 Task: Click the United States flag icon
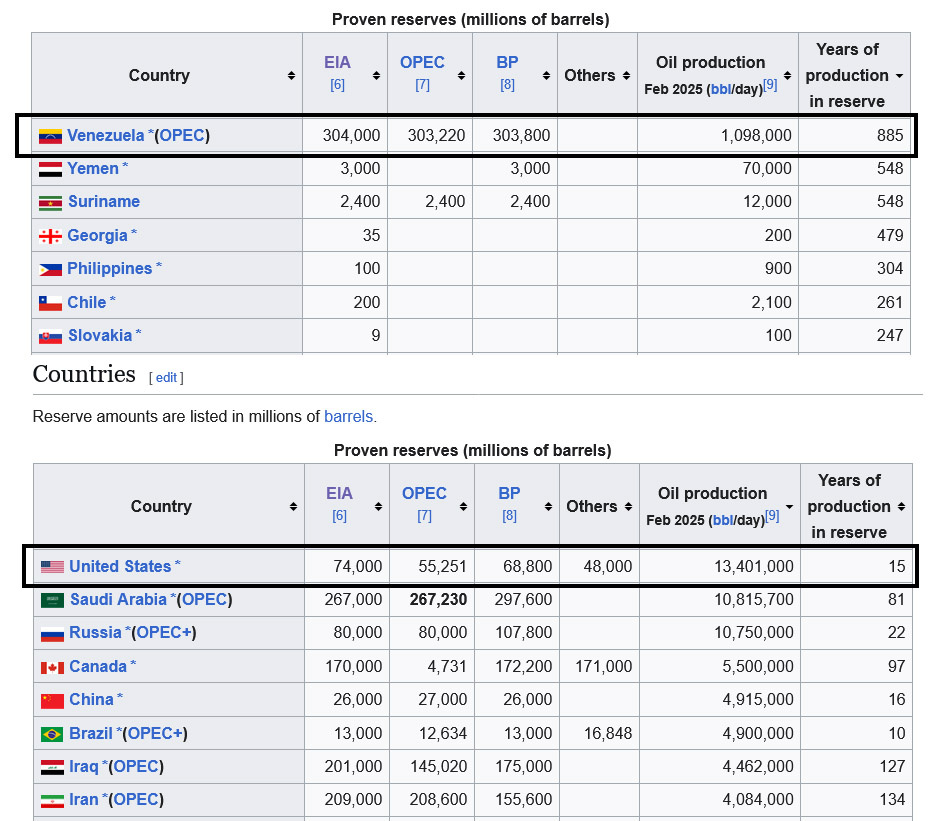point(52,567)
